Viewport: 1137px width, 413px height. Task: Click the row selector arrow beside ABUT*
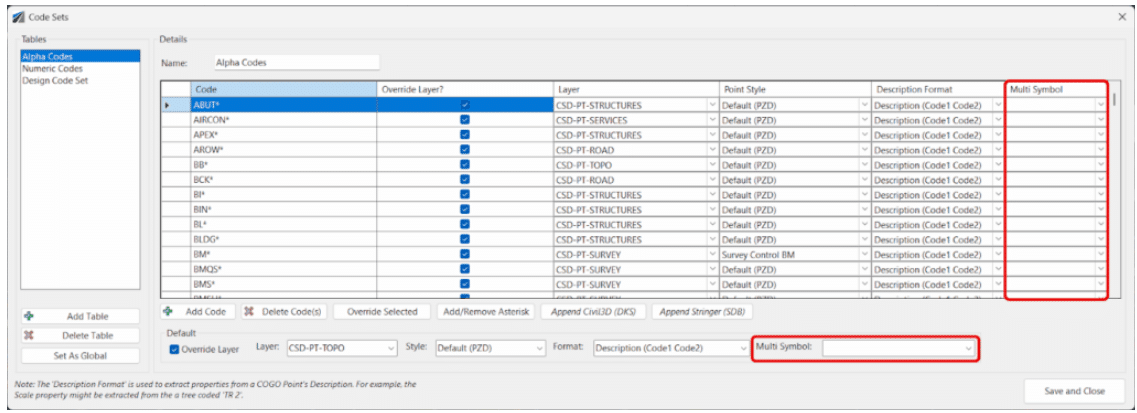pyautogui.click(x=168, y=105)
